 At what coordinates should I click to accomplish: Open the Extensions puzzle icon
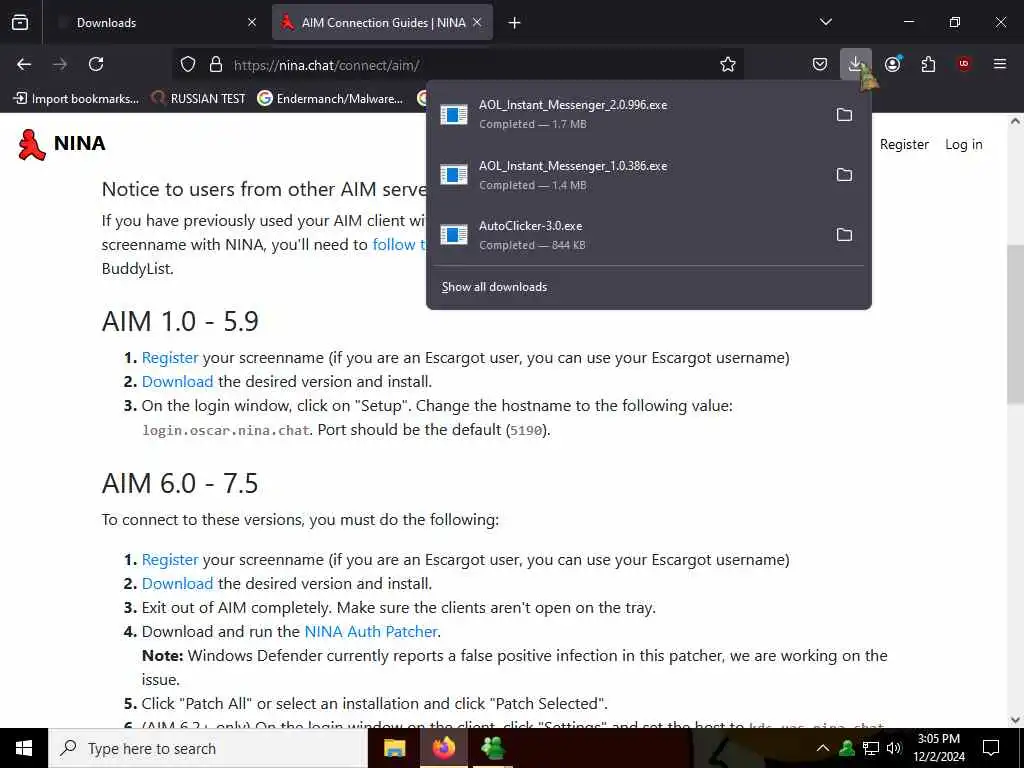pos(928,64)
